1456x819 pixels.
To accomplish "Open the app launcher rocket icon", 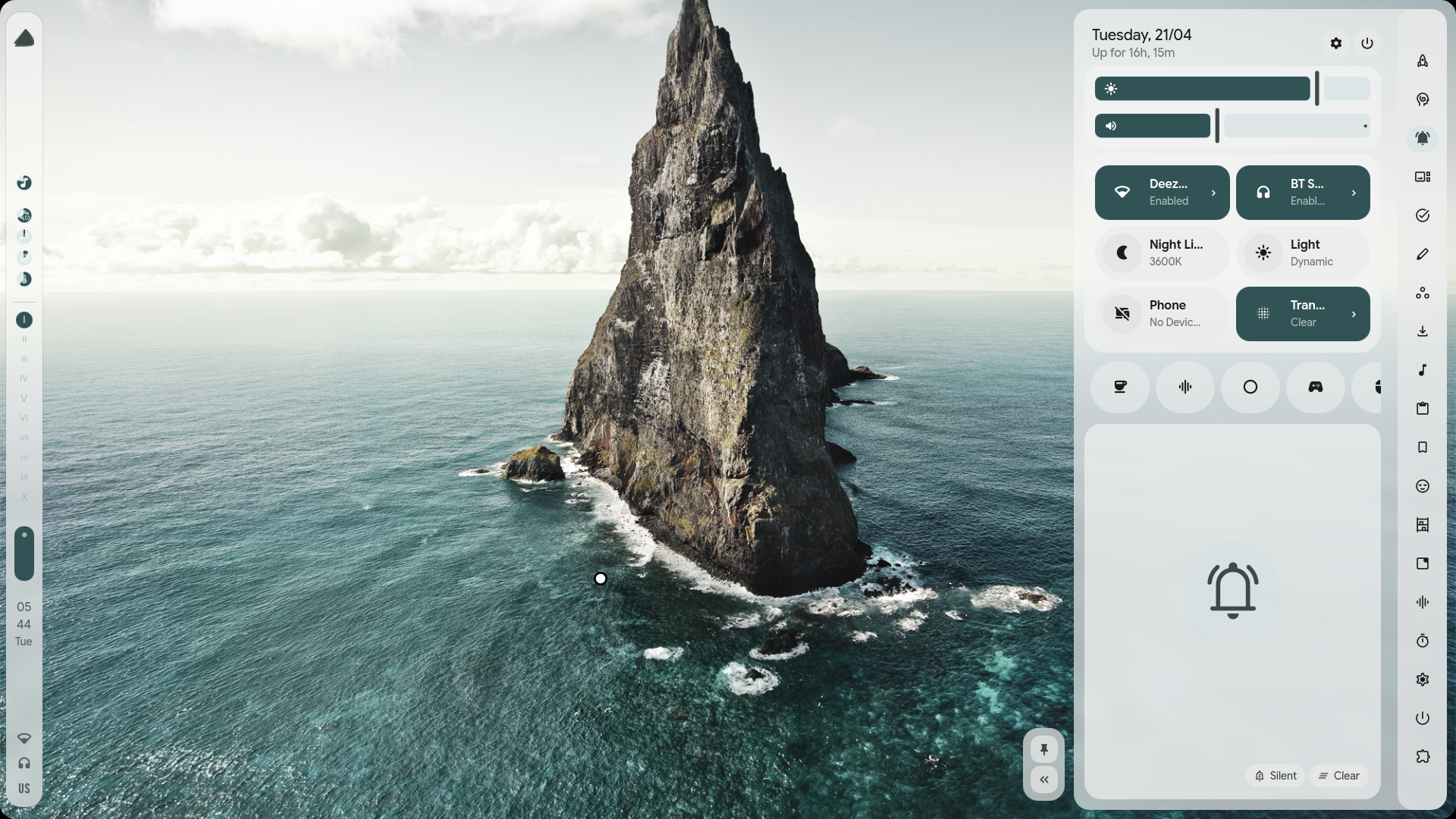I will pyautogui.click(x=1423, y=61).
